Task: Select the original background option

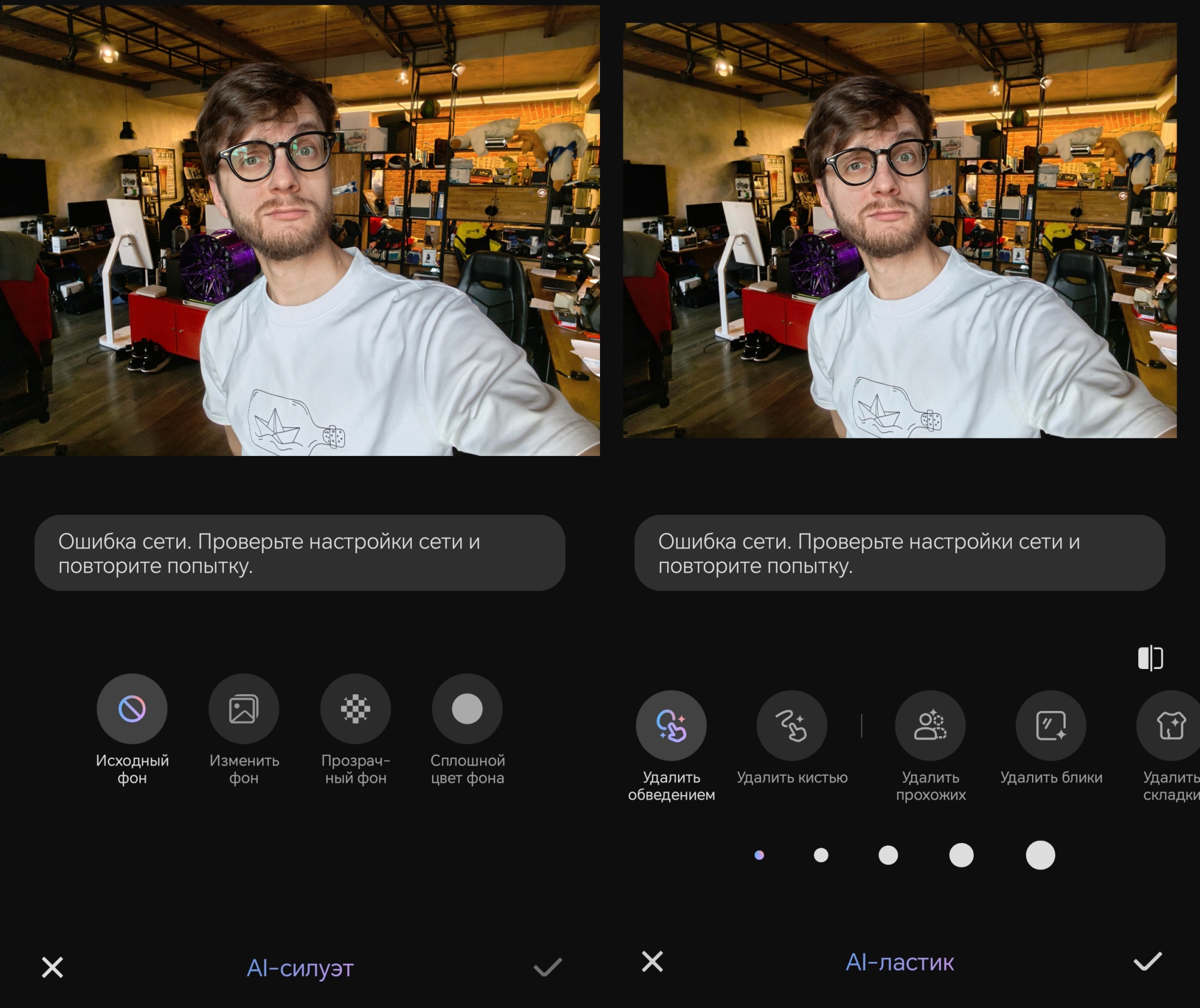Action: point(132,709)
